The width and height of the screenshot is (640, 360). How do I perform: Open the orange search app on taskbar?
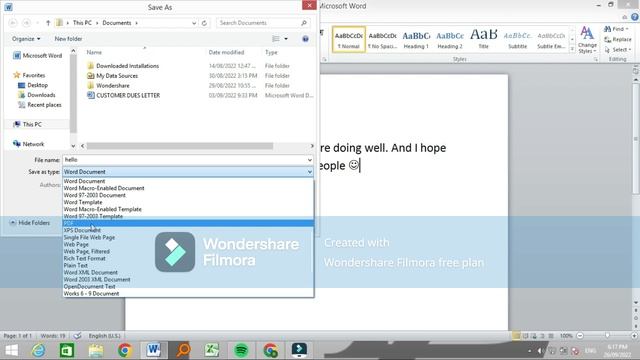pyautogui.click(x=183, y=350)
